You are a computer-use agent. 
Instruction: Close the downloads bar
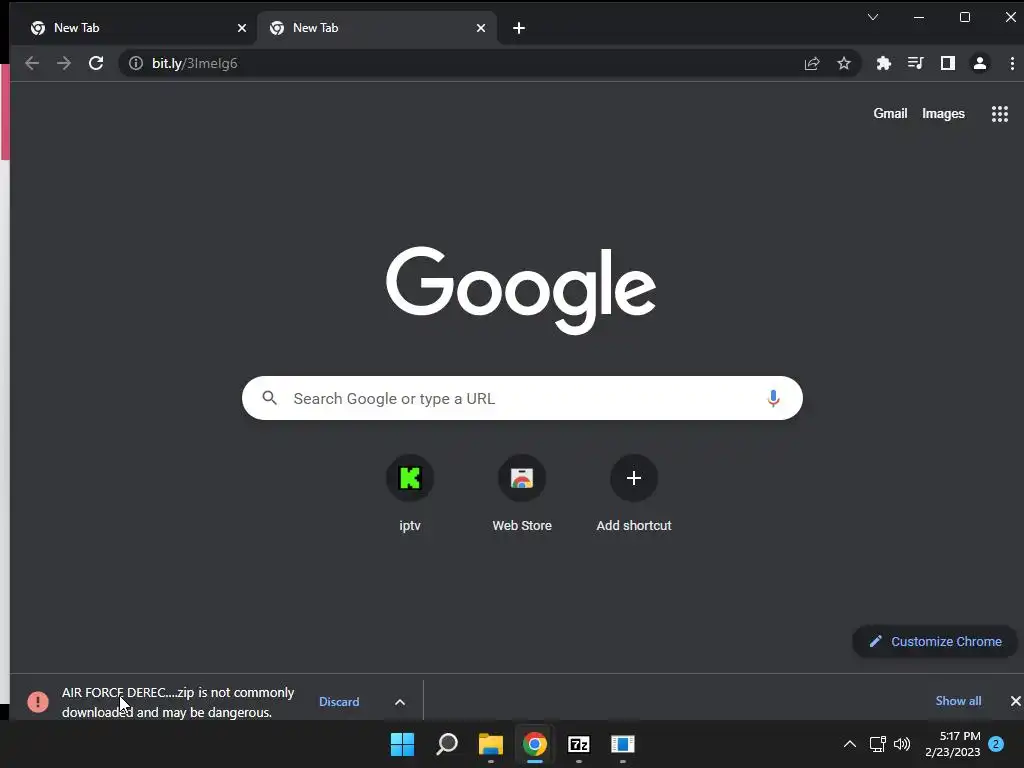pyautogui.click(x=1015, y=701)
